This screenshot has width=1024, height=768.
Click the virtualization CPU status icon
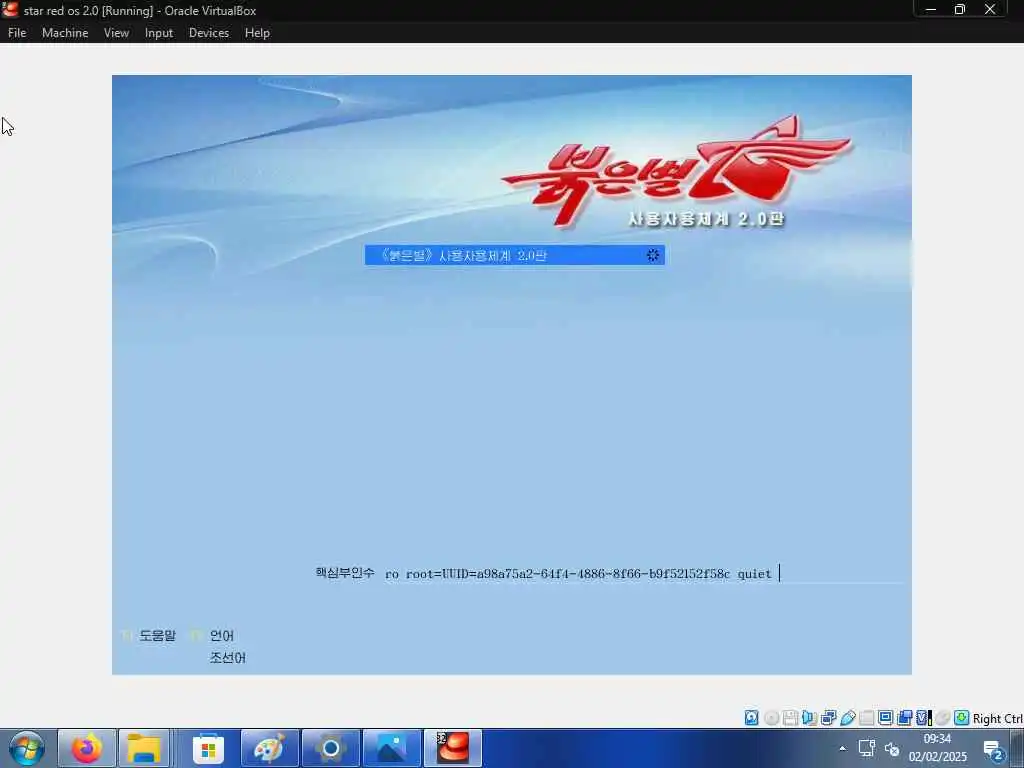pos(923,718)
